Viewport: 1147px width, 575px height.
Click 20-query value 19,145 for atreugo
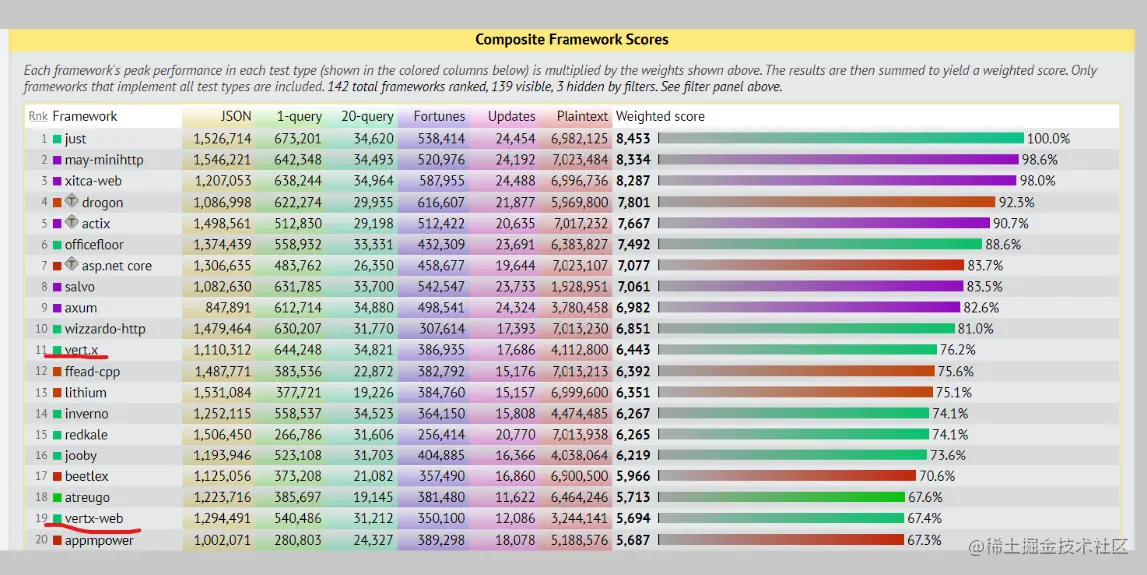373,498
